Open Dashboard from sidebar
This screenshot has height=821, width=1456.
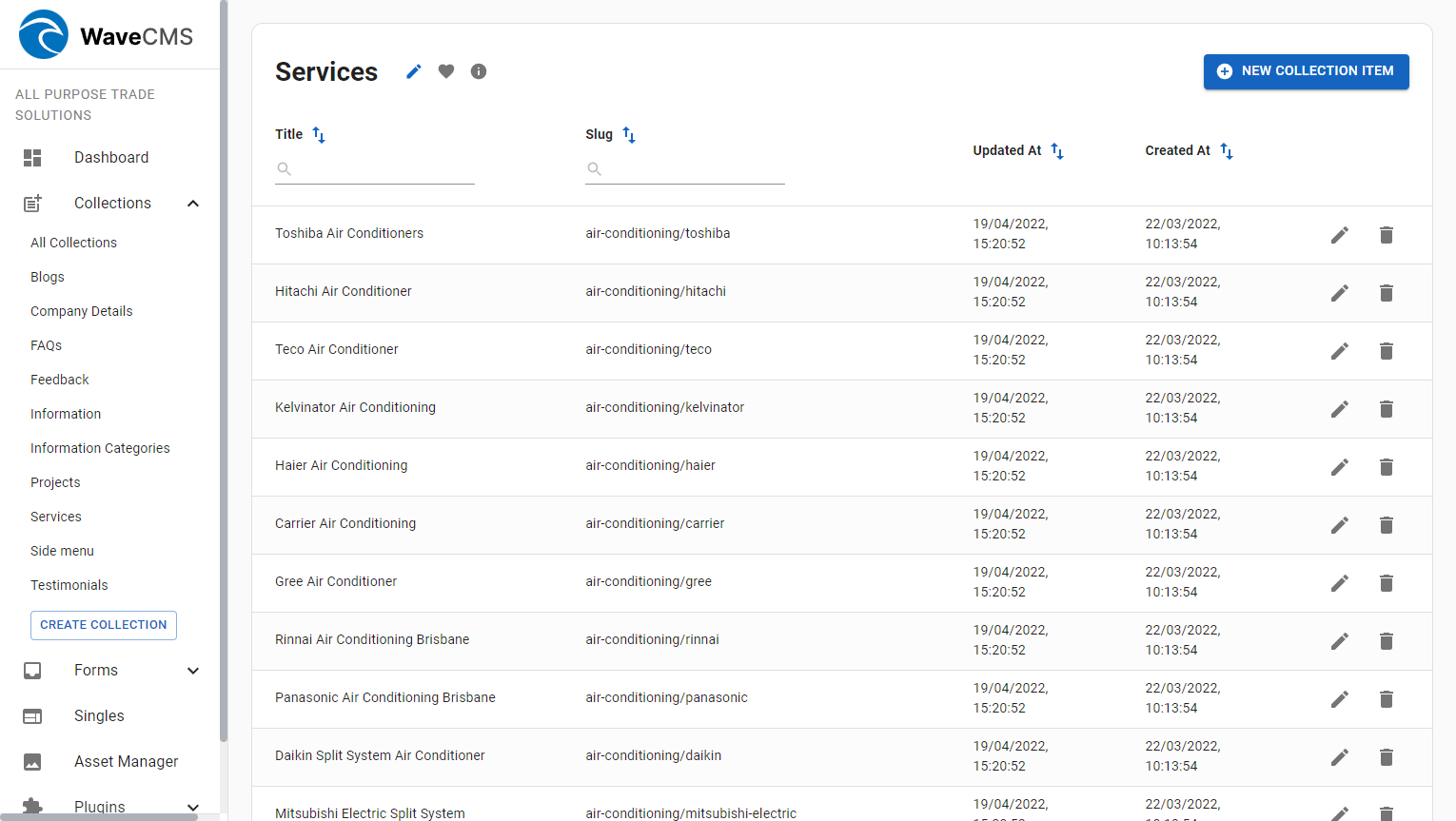click(x=111, y=158)
